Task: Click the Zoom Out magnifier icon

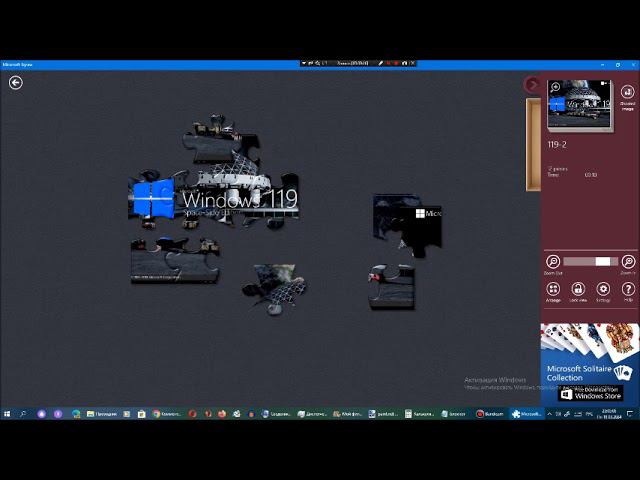Action: [553, 261]
